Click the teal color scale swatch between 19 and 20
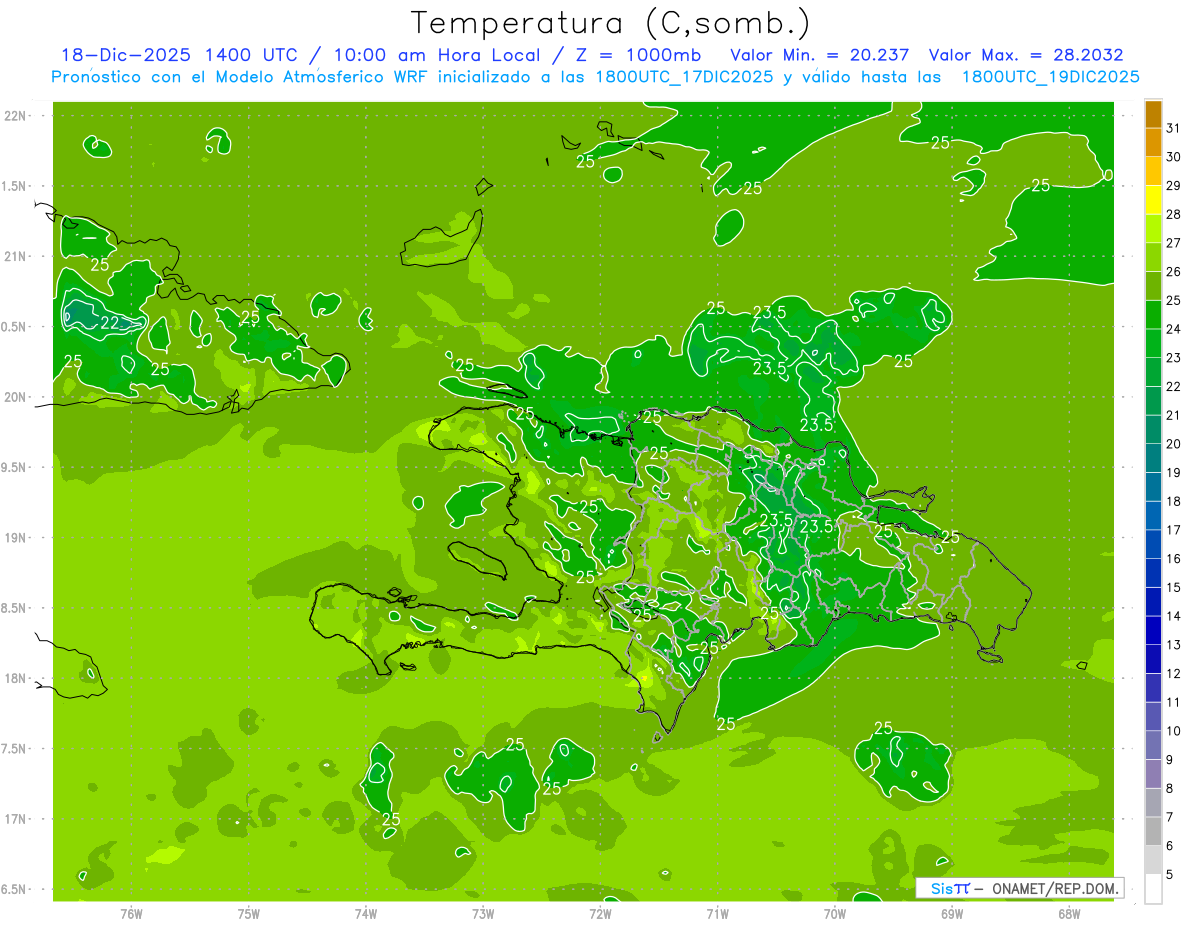 1153,458
